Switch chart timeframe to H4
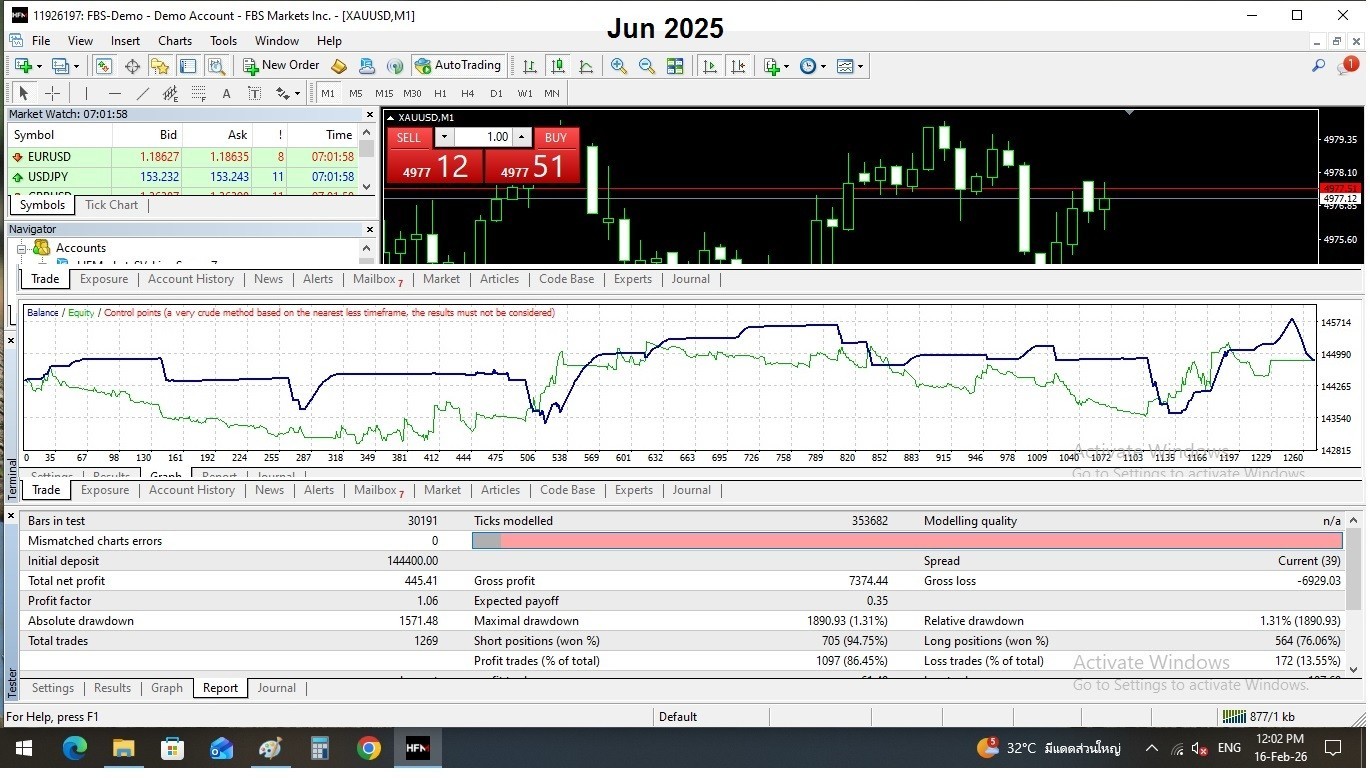 coord(467,93)
